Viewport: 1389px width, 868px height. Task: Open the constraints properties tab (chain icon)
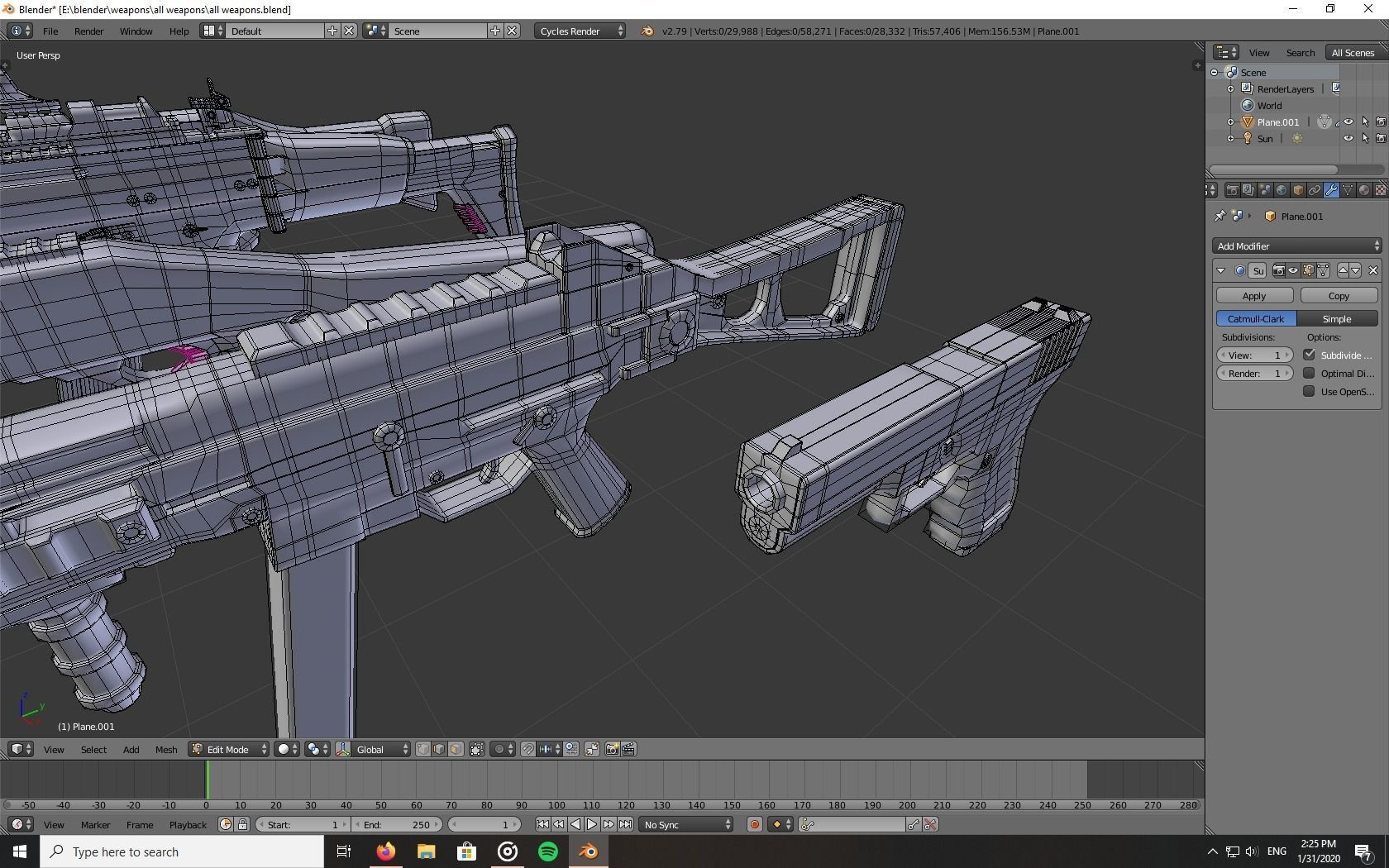1315,190
